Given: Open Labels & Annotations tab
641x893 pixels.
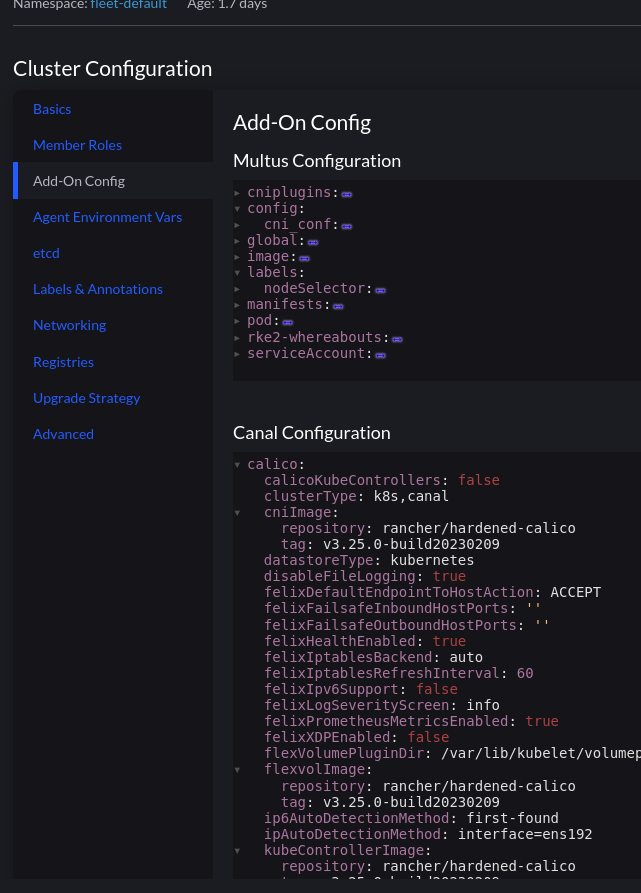Looking at the screenshot, I should tap(98, 289).
